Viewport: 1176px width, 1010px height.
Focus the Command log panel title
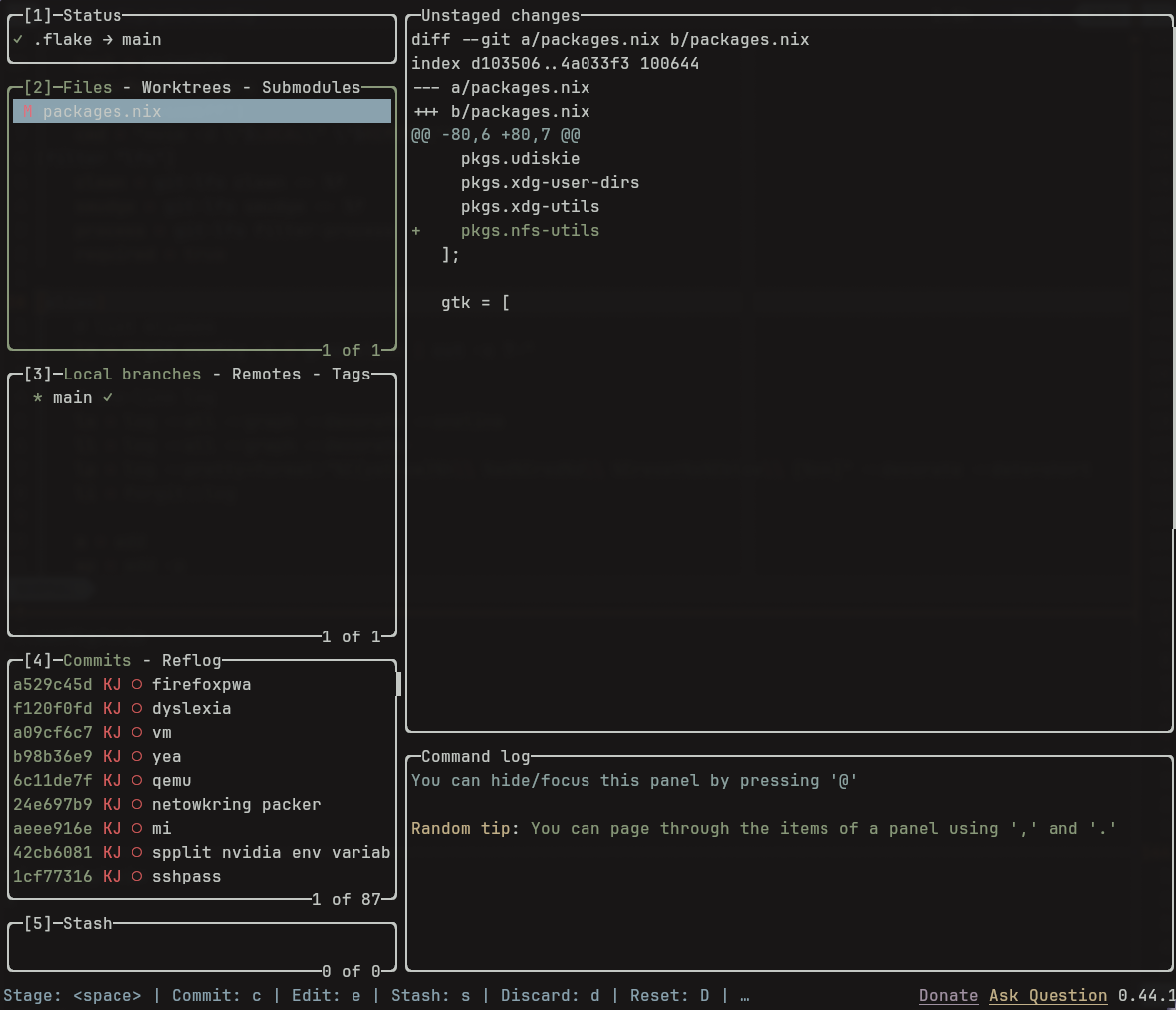point(476,756)
